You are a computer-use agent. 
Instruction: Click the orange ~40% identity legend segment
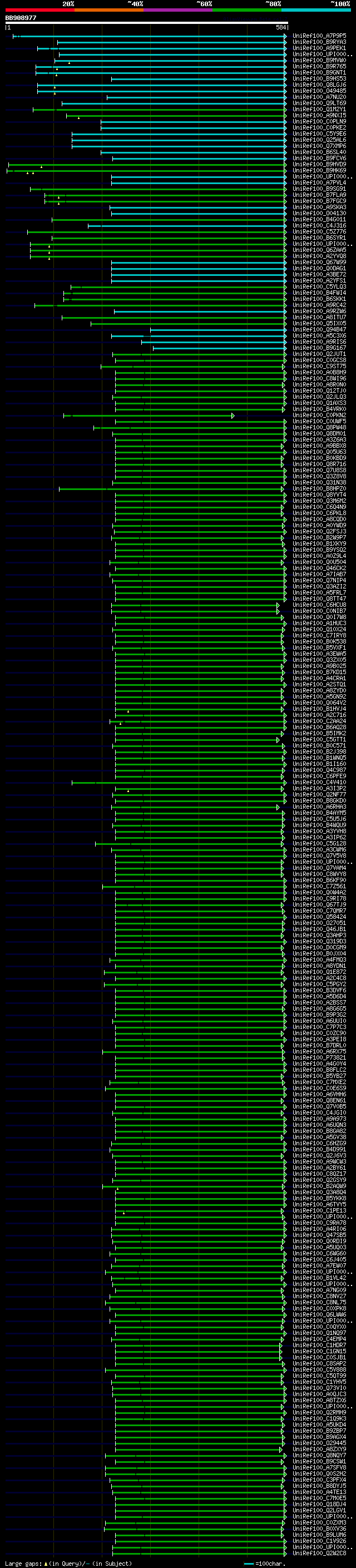coord(109,11)
